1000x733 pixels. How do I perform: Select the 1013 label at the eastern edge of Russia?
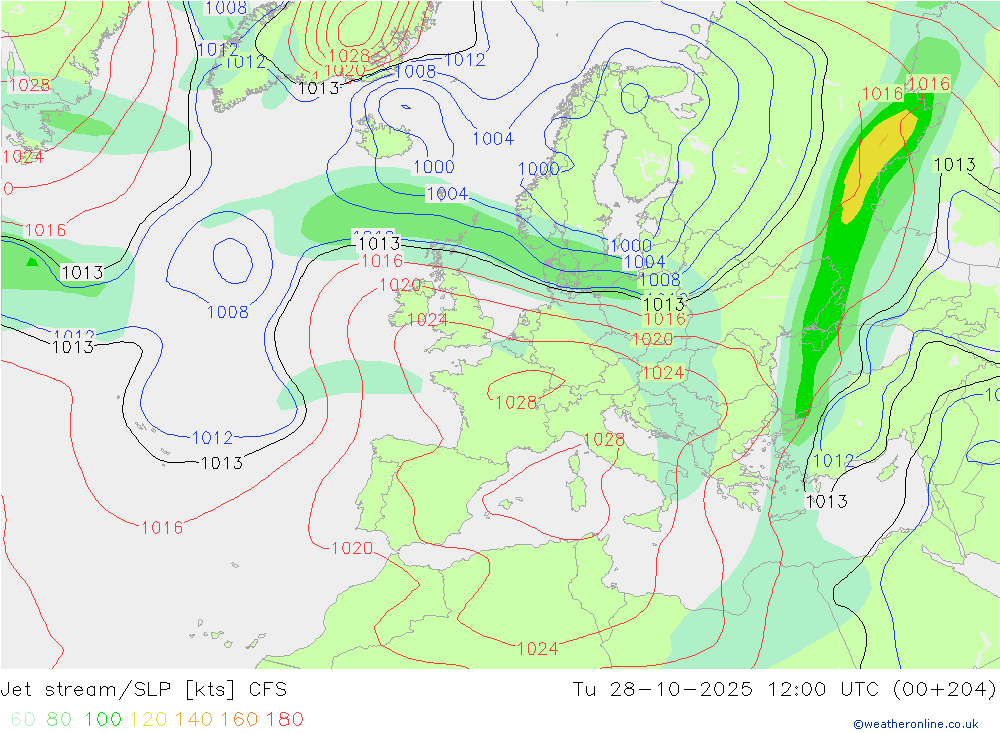[954, 165]
